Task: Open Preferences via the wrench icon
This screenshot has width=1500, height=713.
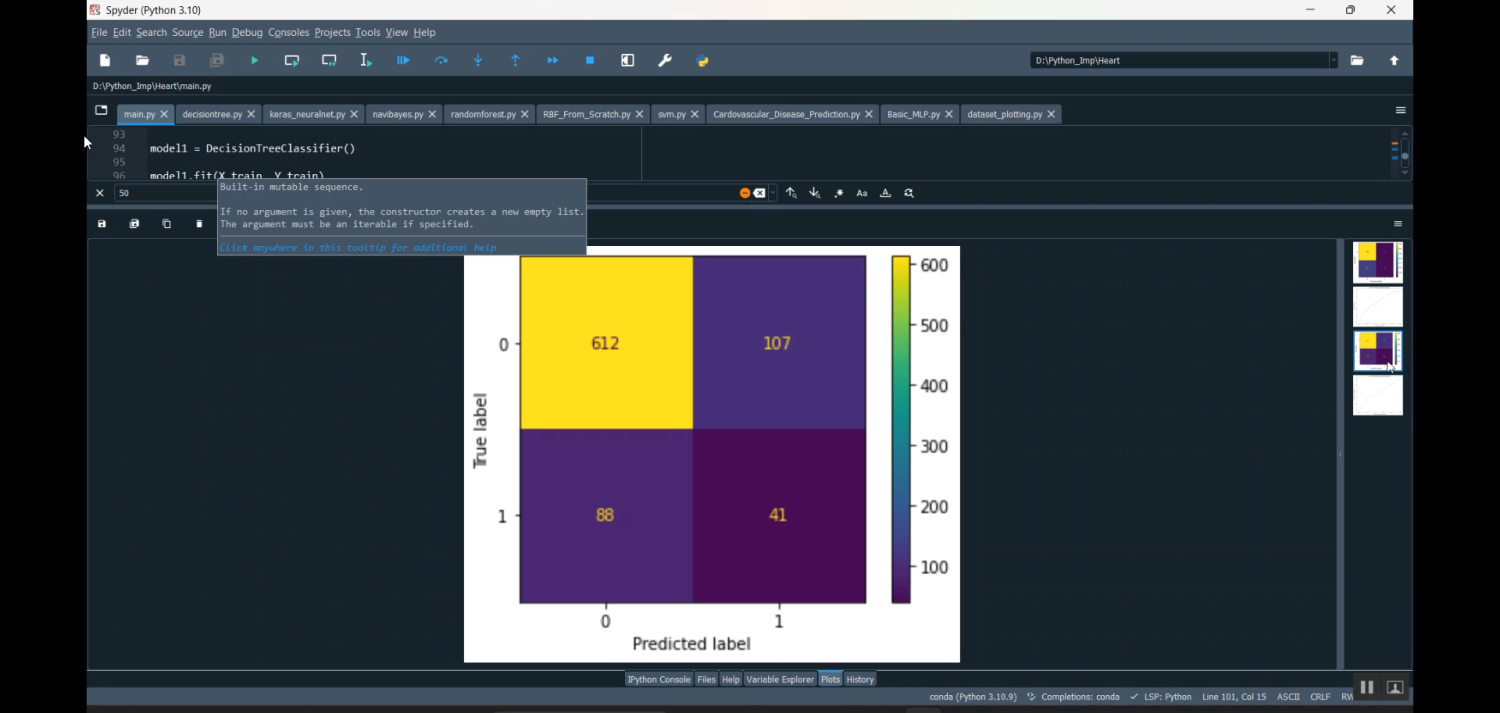Action: point(665,61)
